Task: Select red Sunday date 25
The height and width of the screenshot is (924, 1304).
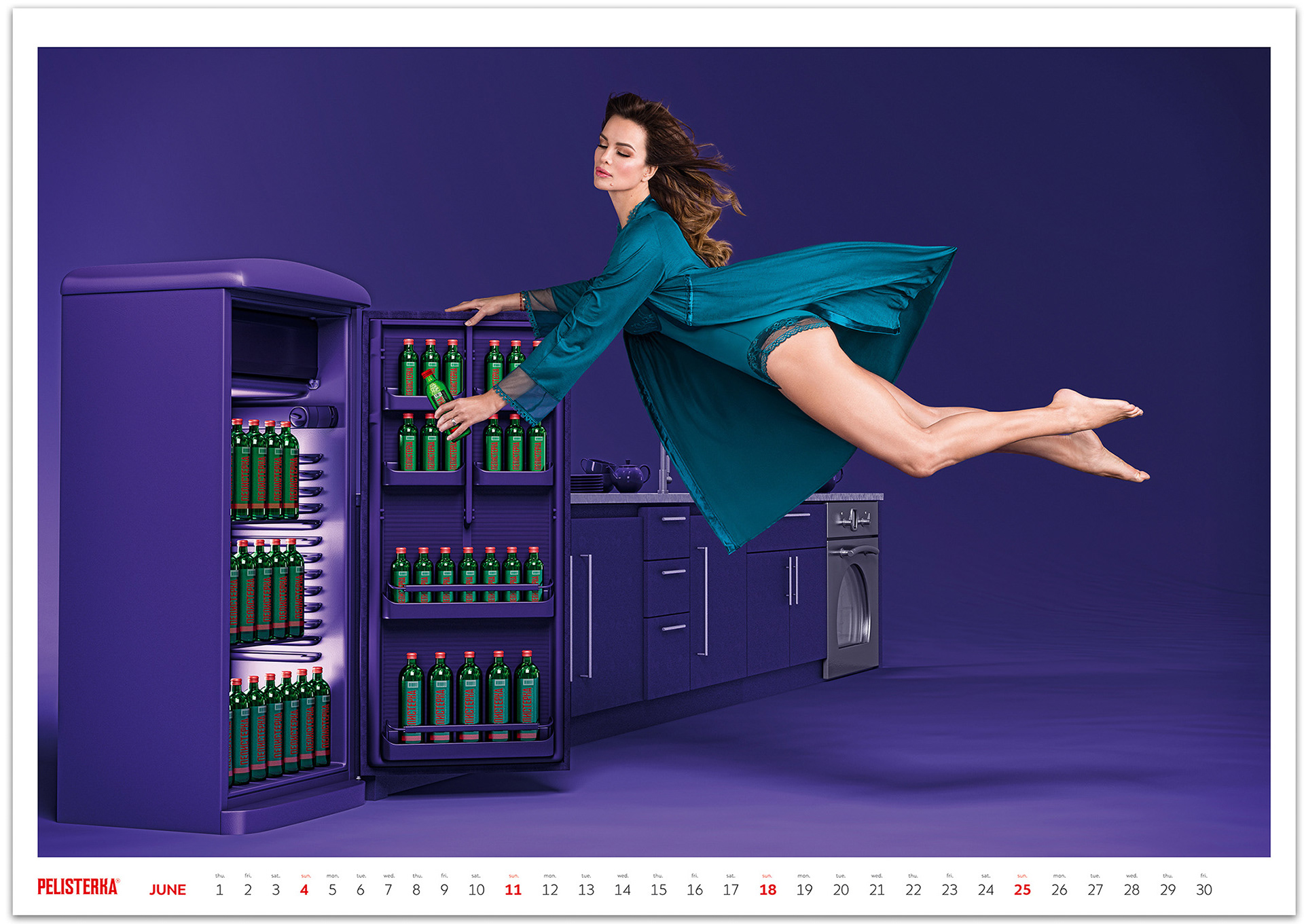Action: pos(1022,889)
